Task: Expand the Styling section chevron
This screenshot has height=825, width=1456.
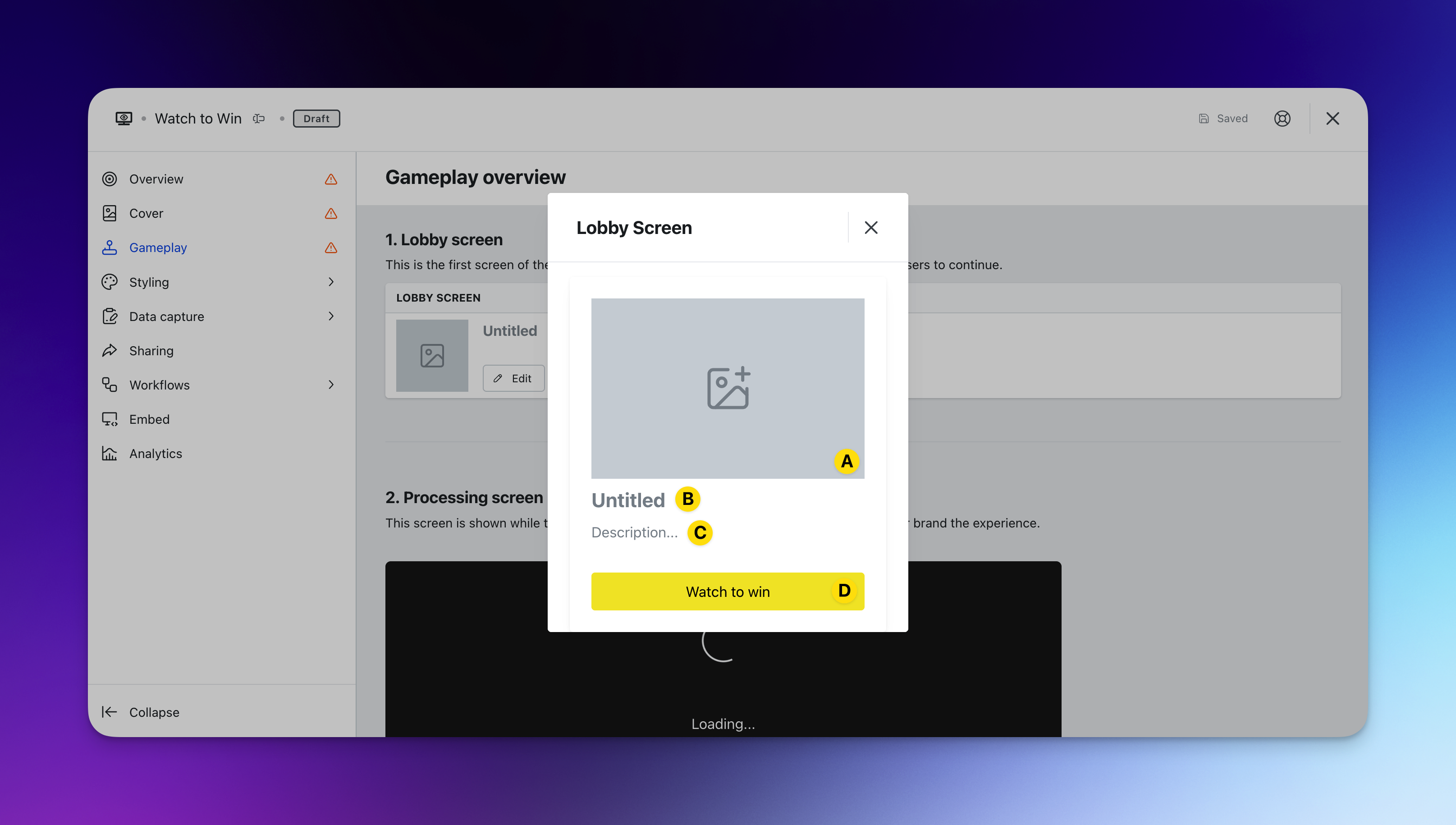Action: pos(331,282)
